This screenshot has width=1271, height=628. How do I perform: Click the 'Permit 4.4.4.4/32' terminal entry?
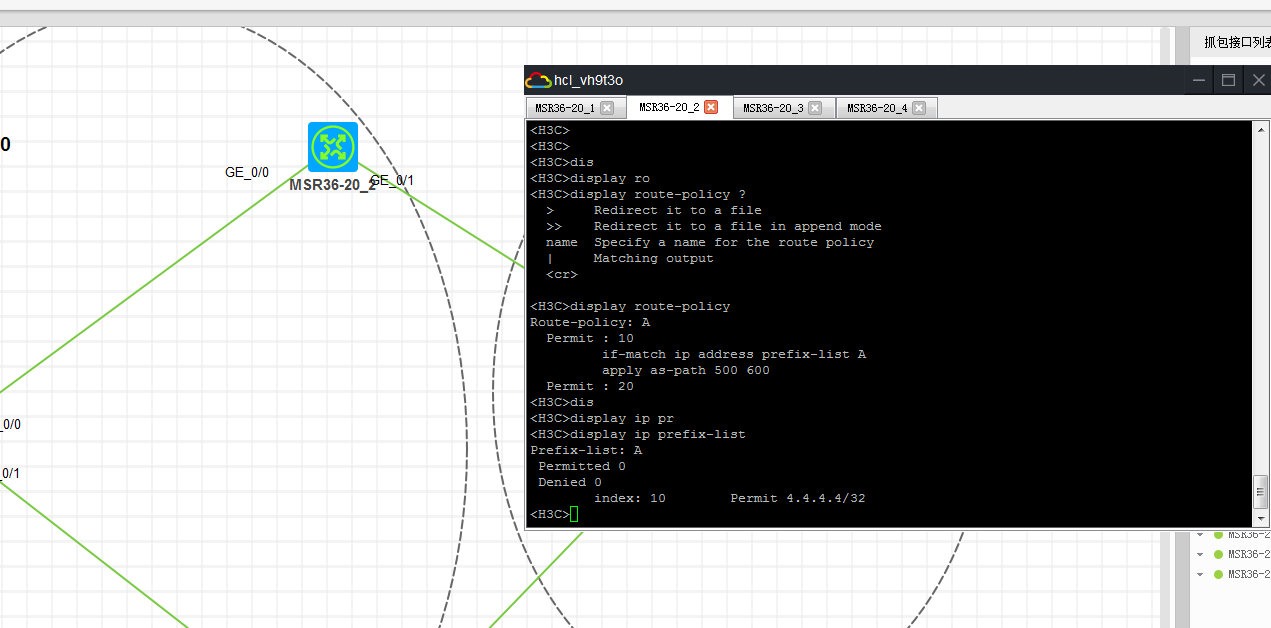(797, 498)
